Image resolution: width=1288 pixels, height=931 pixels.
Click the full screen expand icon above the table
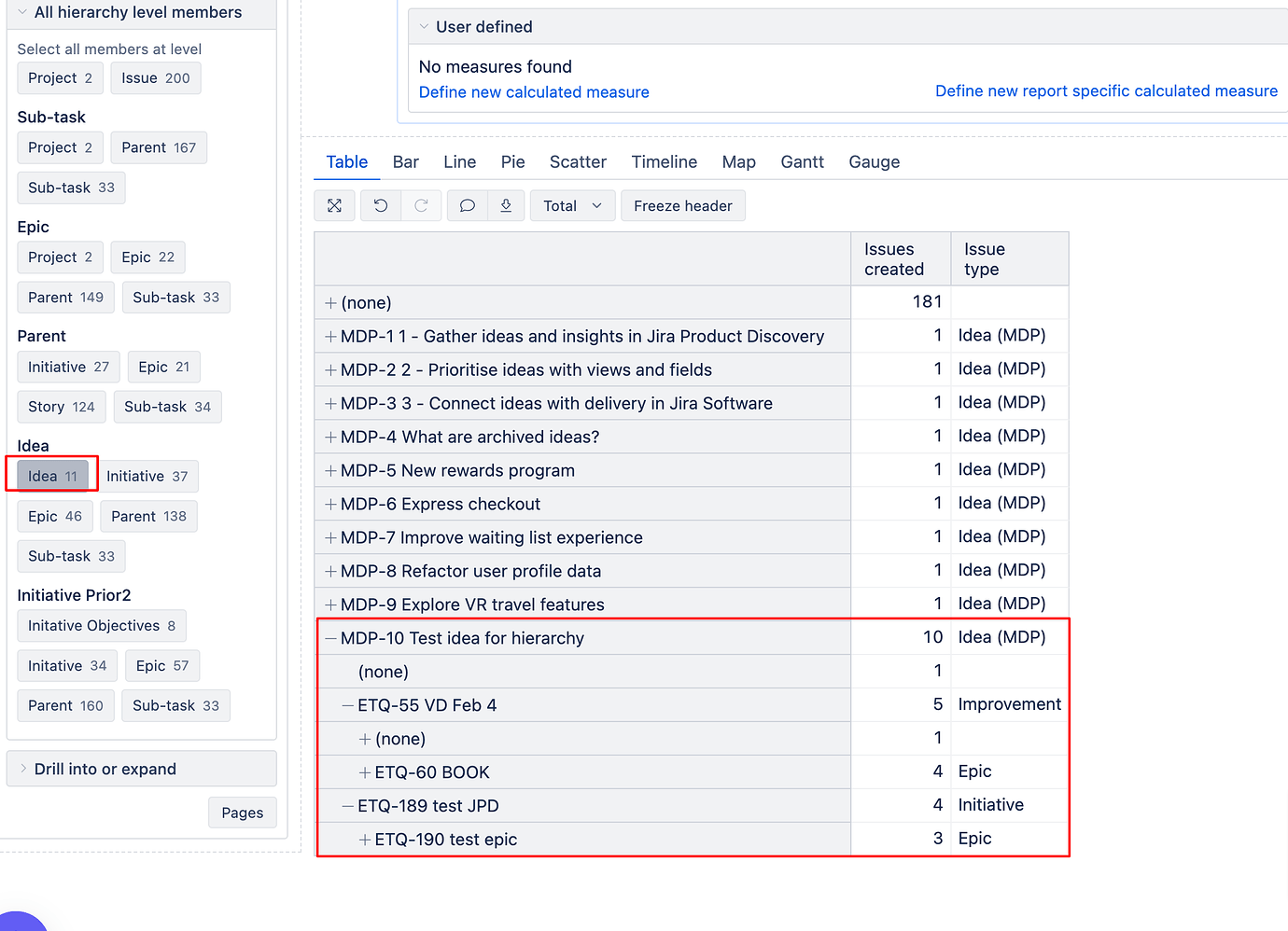point(334,205)
